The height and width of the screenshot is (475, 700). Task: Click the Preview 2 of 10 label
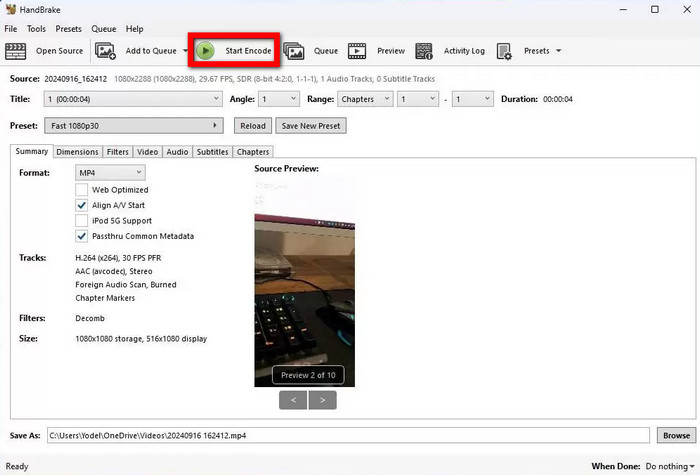pos(308,375)
